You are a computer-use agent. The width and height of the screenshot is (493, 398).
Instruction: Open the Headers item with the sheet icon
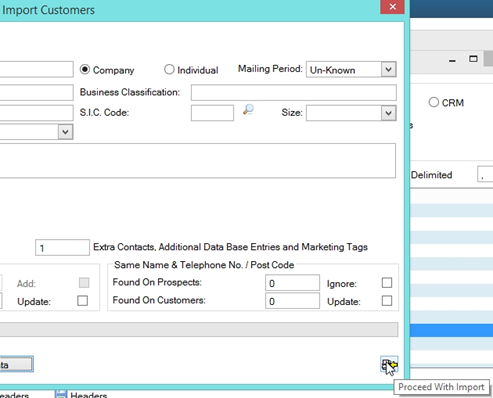pos(81,394)
